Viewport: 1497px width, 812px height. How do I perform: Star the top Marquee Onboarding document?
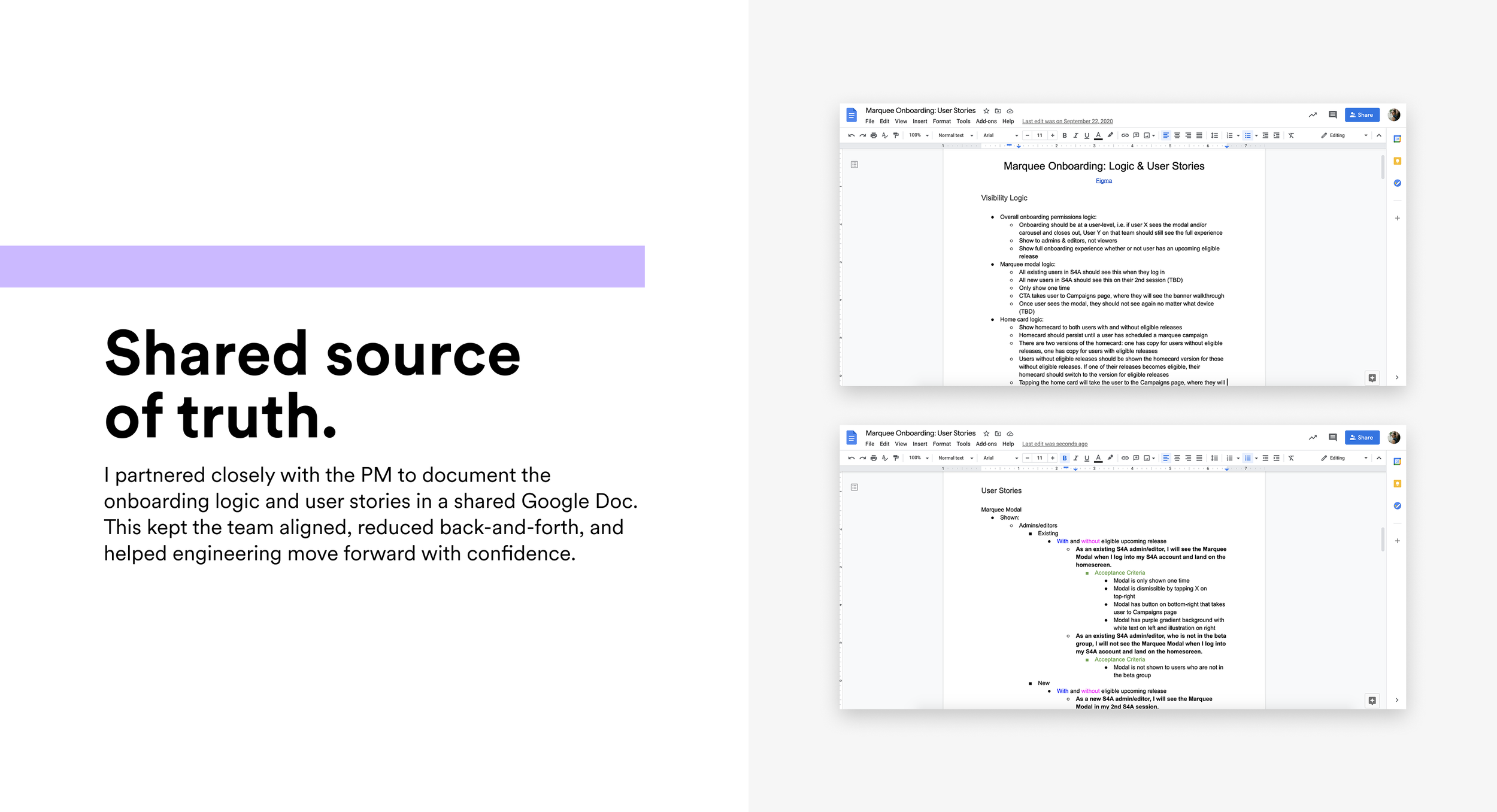(986, 111)
